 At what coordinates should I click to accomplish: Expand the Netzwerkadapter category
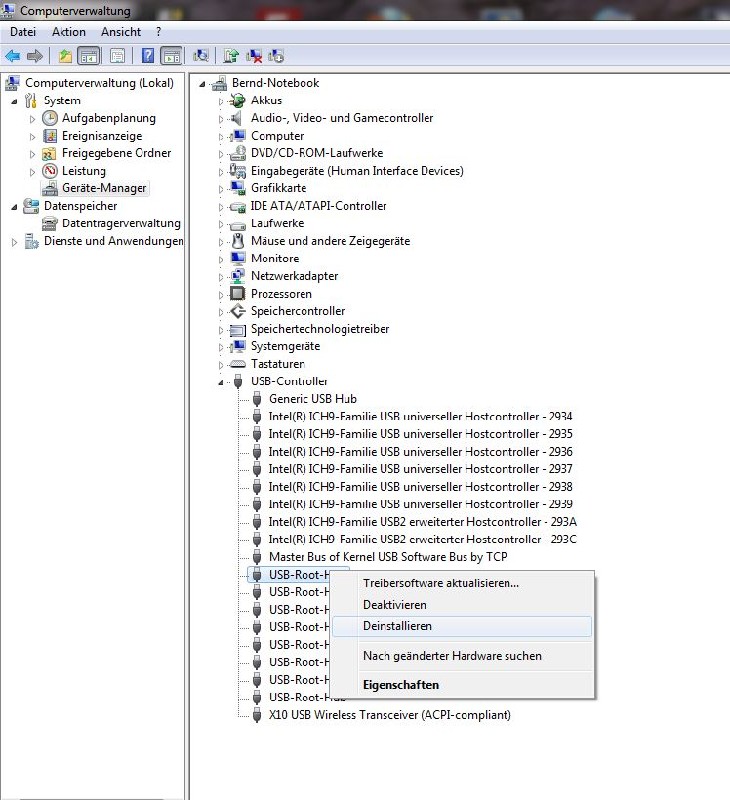[221, 276]
